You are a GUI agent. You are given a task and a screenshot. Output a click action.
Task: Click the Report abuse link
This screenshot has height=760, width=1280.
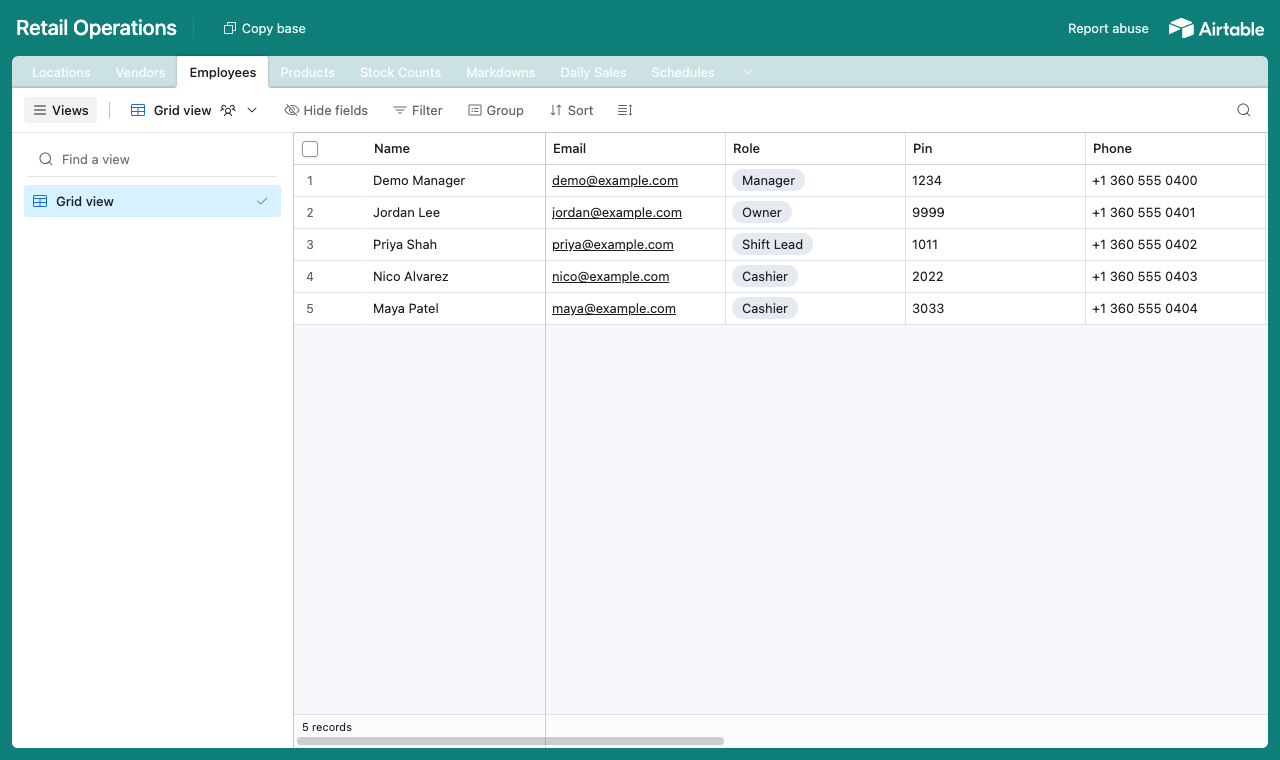pyautogui.click(x=1108, y=28)
